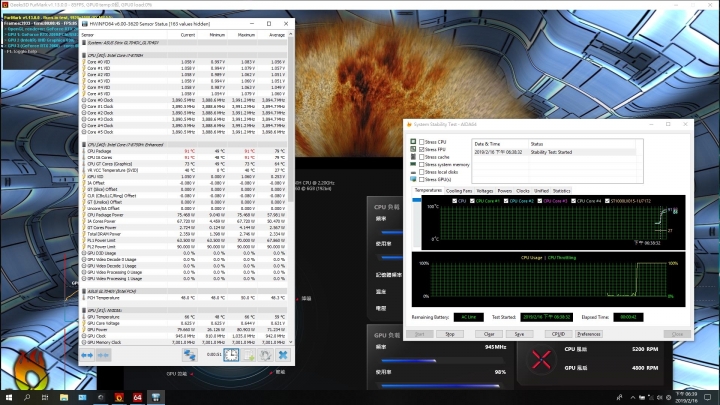
Task: Click the clock reset timer icon in HWiNFO
Action: click(x=231, y=355)
